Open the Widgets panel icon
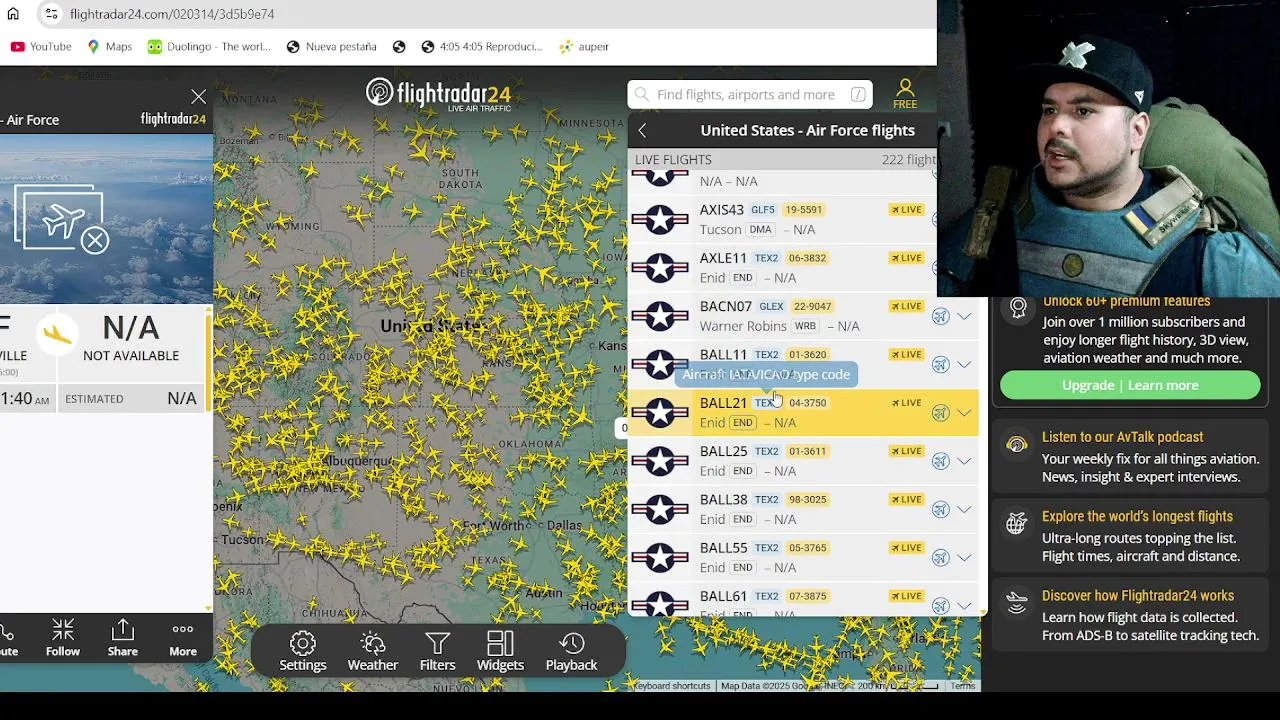This screenshot has height=720, width=1280. [500, 651]
